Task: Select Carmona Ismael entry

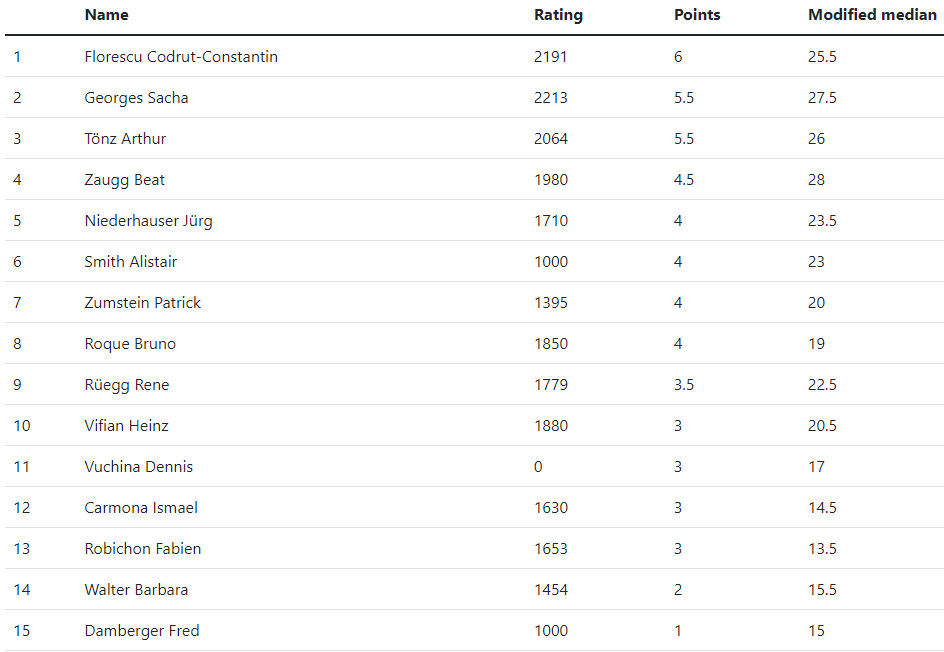Action: (x=141, y=508)
